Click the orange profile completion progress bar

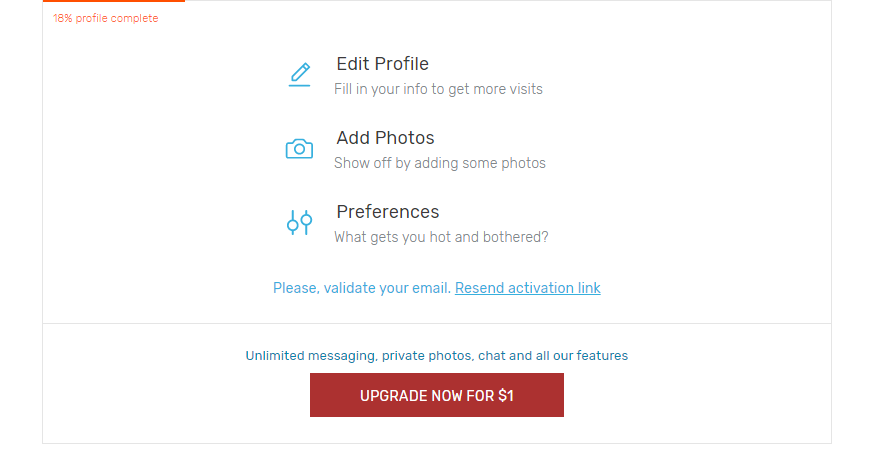point(114,1)
